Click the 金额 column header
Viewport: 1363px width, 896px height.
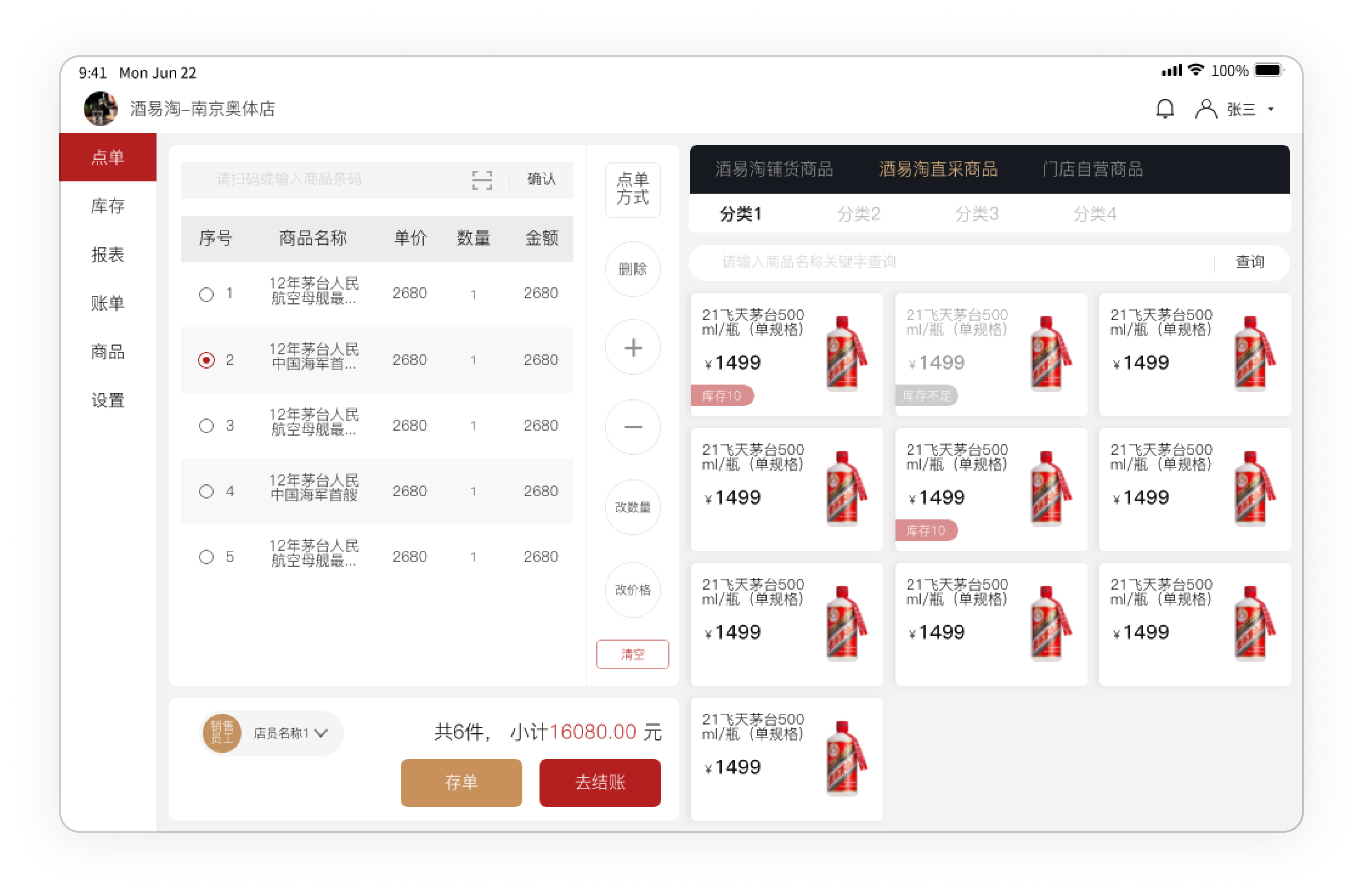pyautogui.click(x=542, y=239)
